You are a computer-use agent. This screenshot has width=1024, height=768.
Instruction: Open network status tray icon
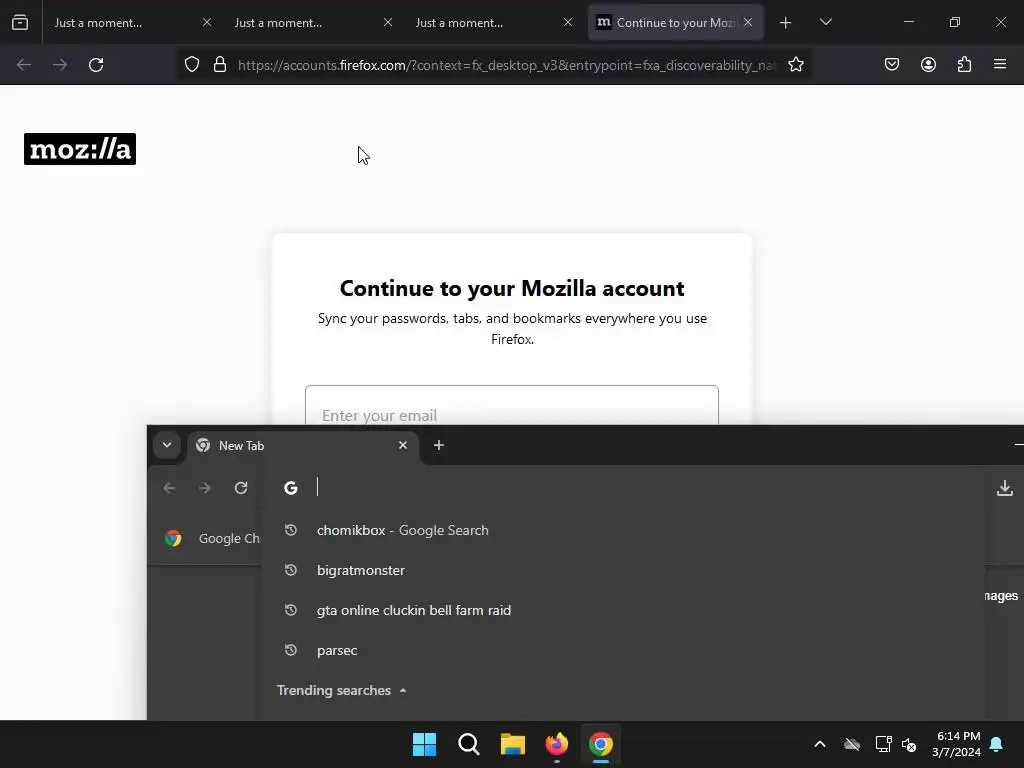[x=883, y=744]
